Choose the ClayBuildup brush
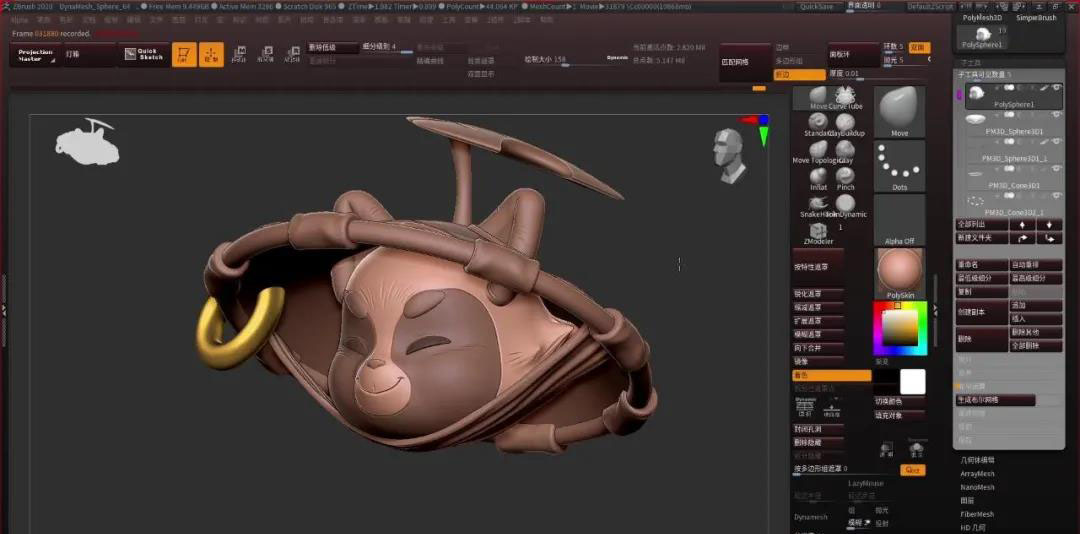Screen dimensions: 1080x534 (x=845, y=125)
